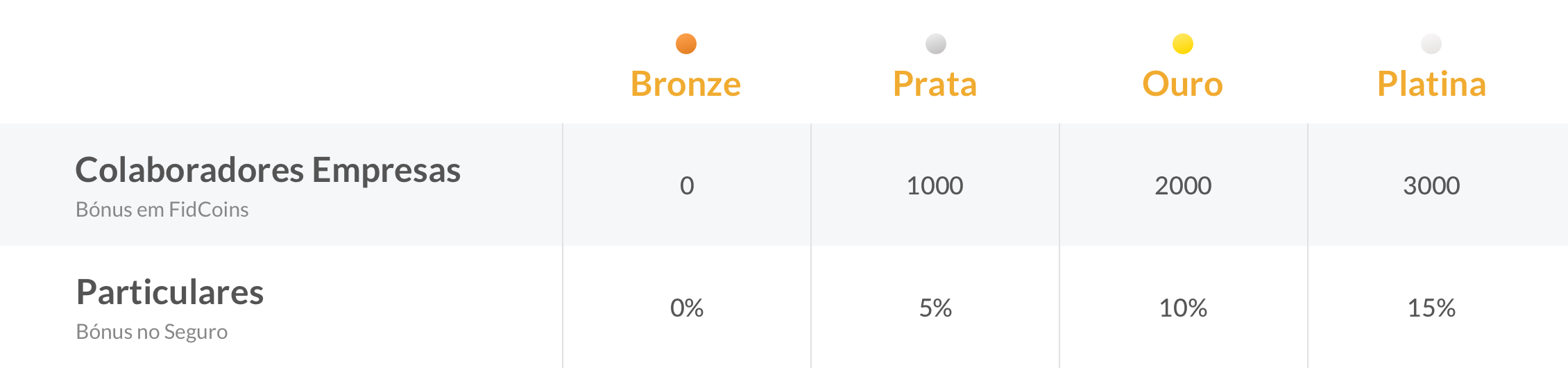Select the Platina column heading
1568x368 pixels.
(1431, 84)
